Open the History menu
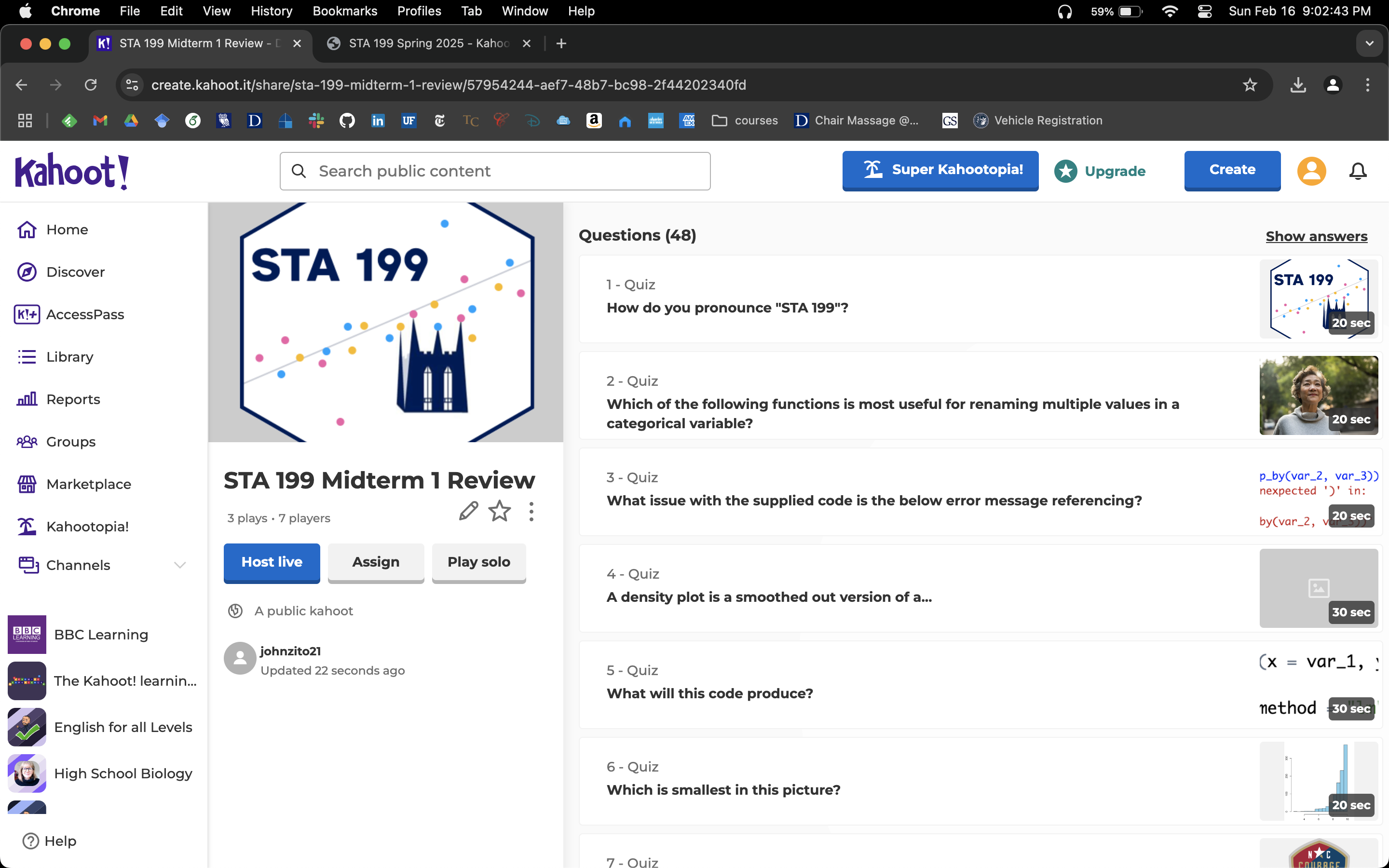 click(x=272, y=12)
